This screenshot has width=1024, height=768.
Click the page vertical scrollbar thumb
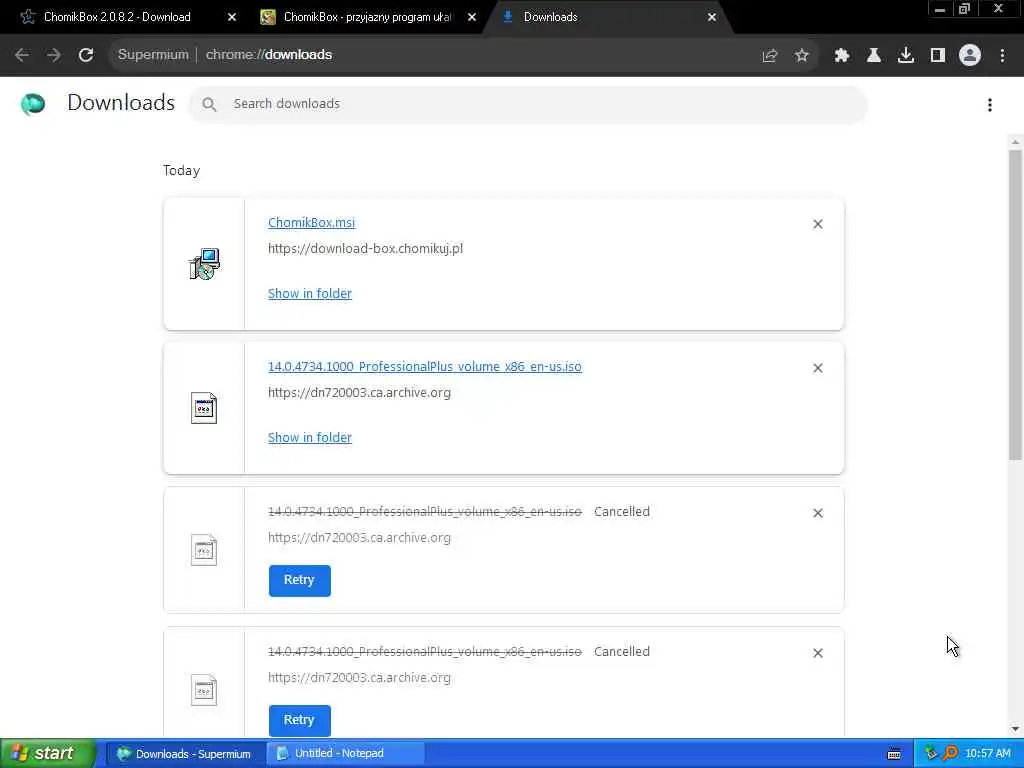point(1015,304)
